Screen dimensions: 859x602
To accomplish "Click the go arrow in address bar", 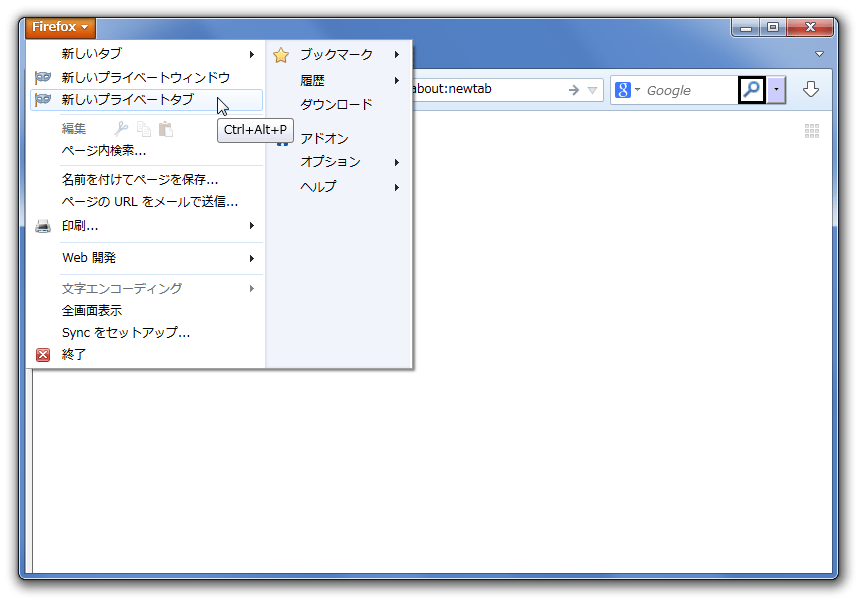I will [574, 90].
